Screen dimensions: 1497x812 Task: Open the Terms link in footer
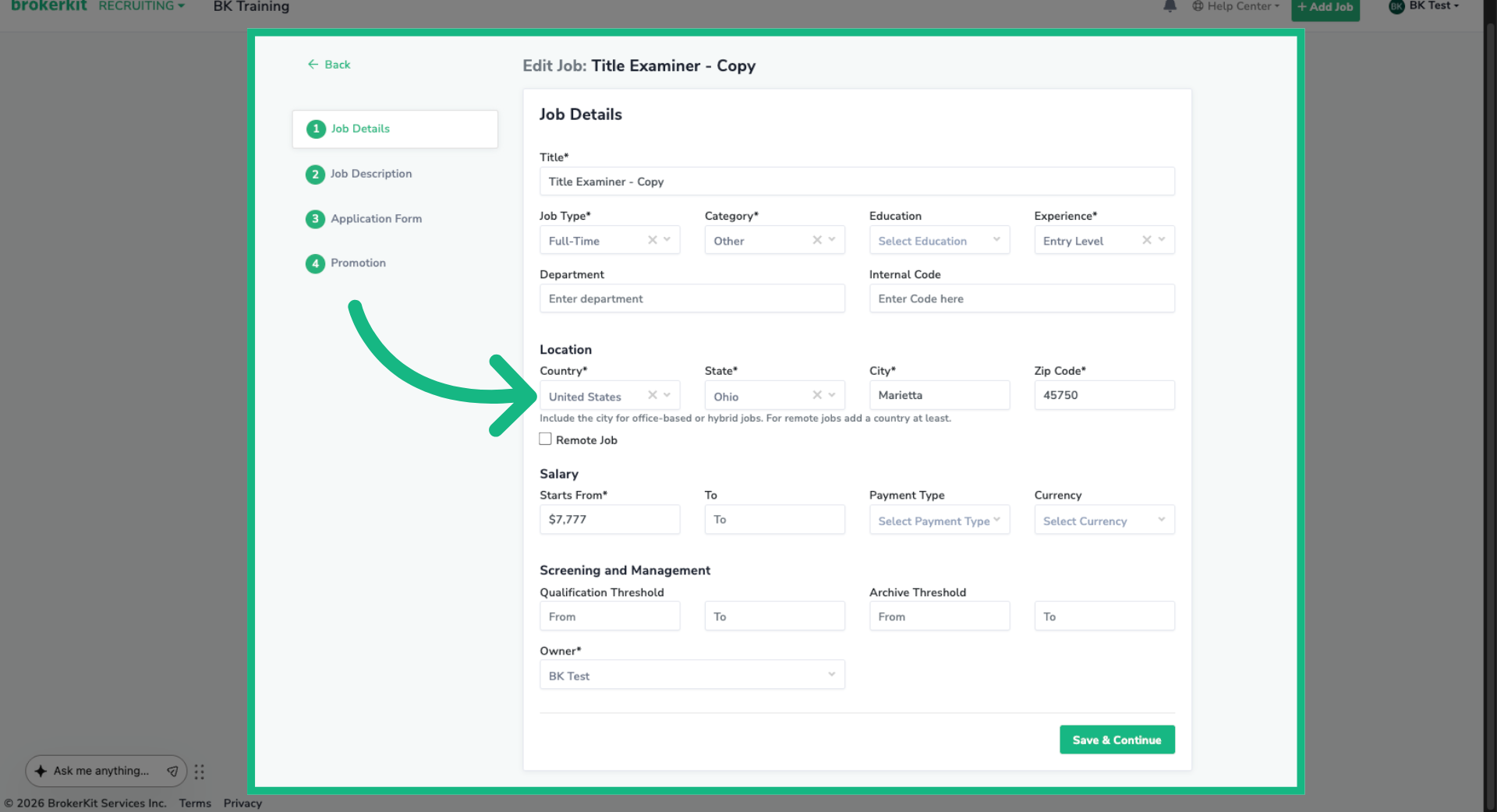195,803
